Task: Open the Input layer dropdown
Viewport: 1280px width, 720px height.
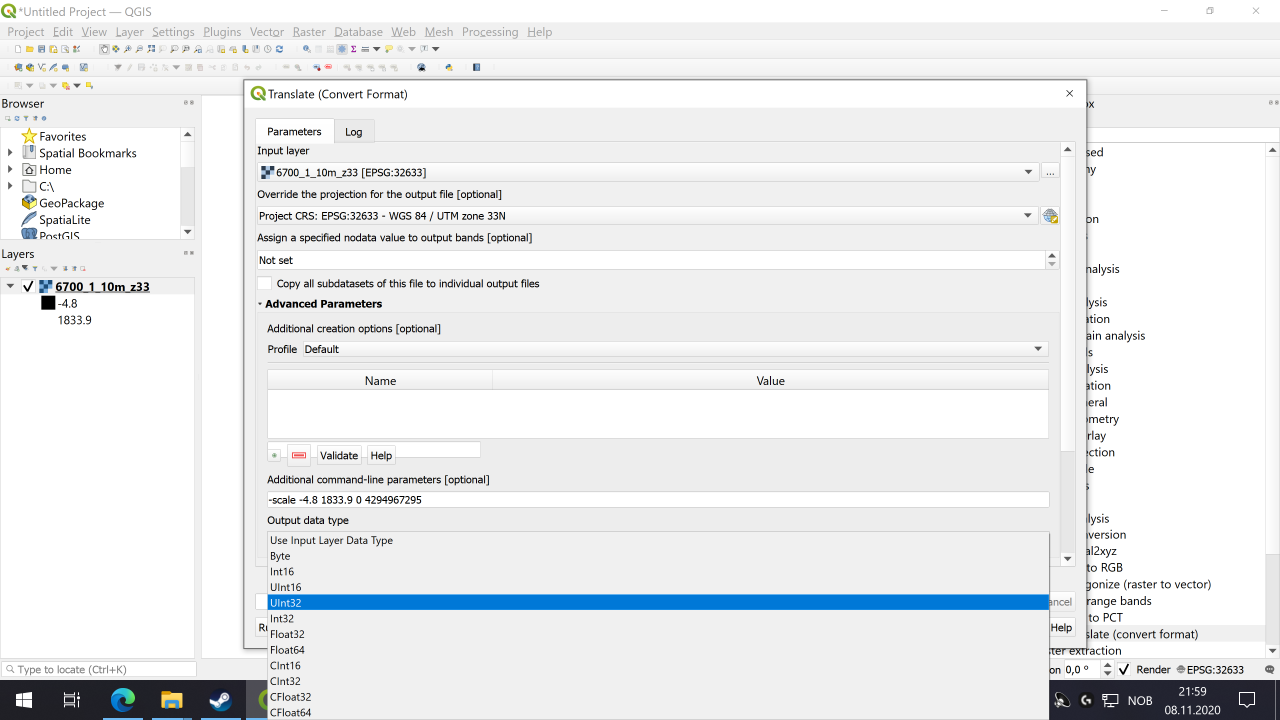Action: click(x=648, y=172)
